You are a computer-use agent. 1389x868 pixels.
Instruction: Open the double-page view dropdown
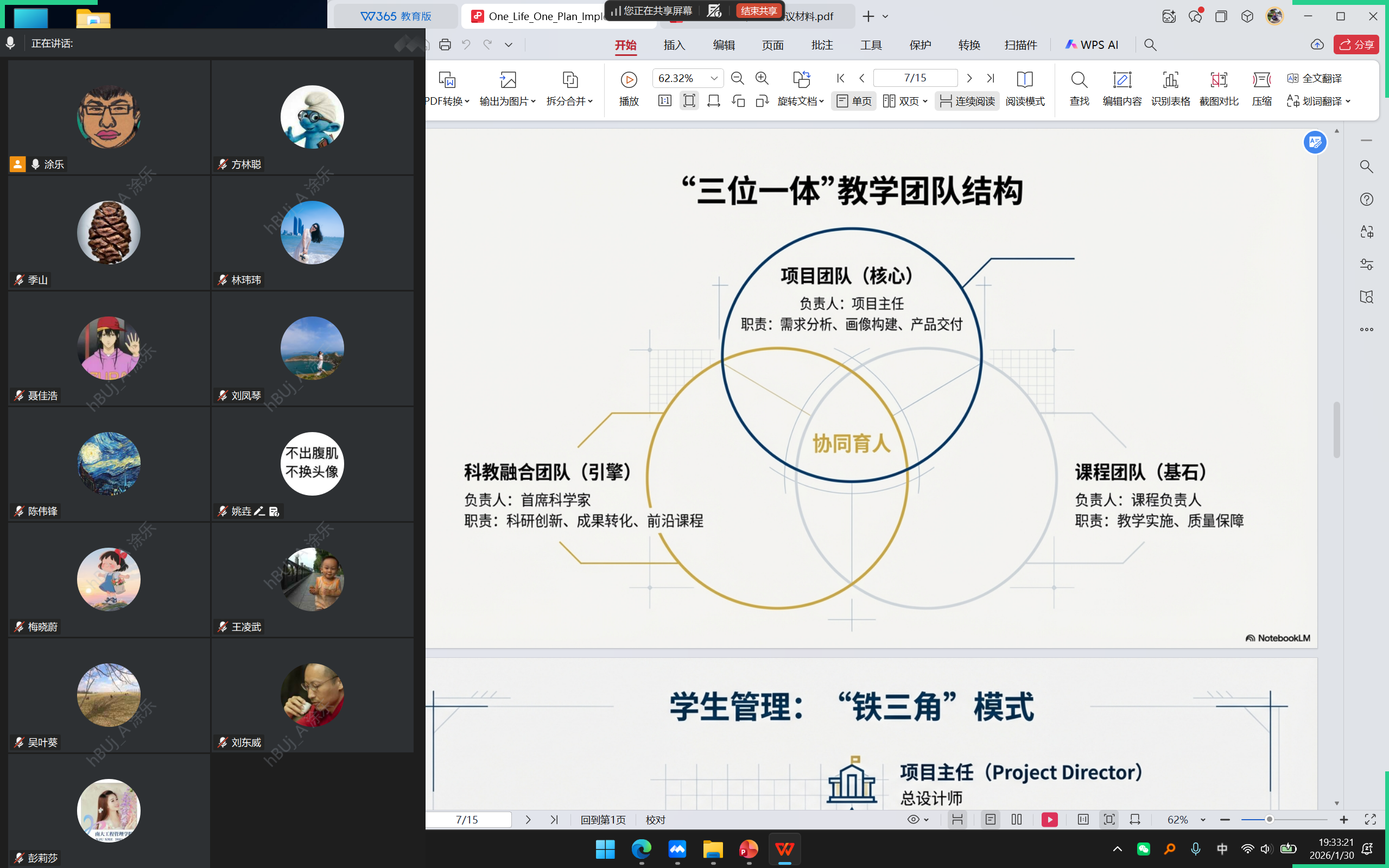coord(925,102)
